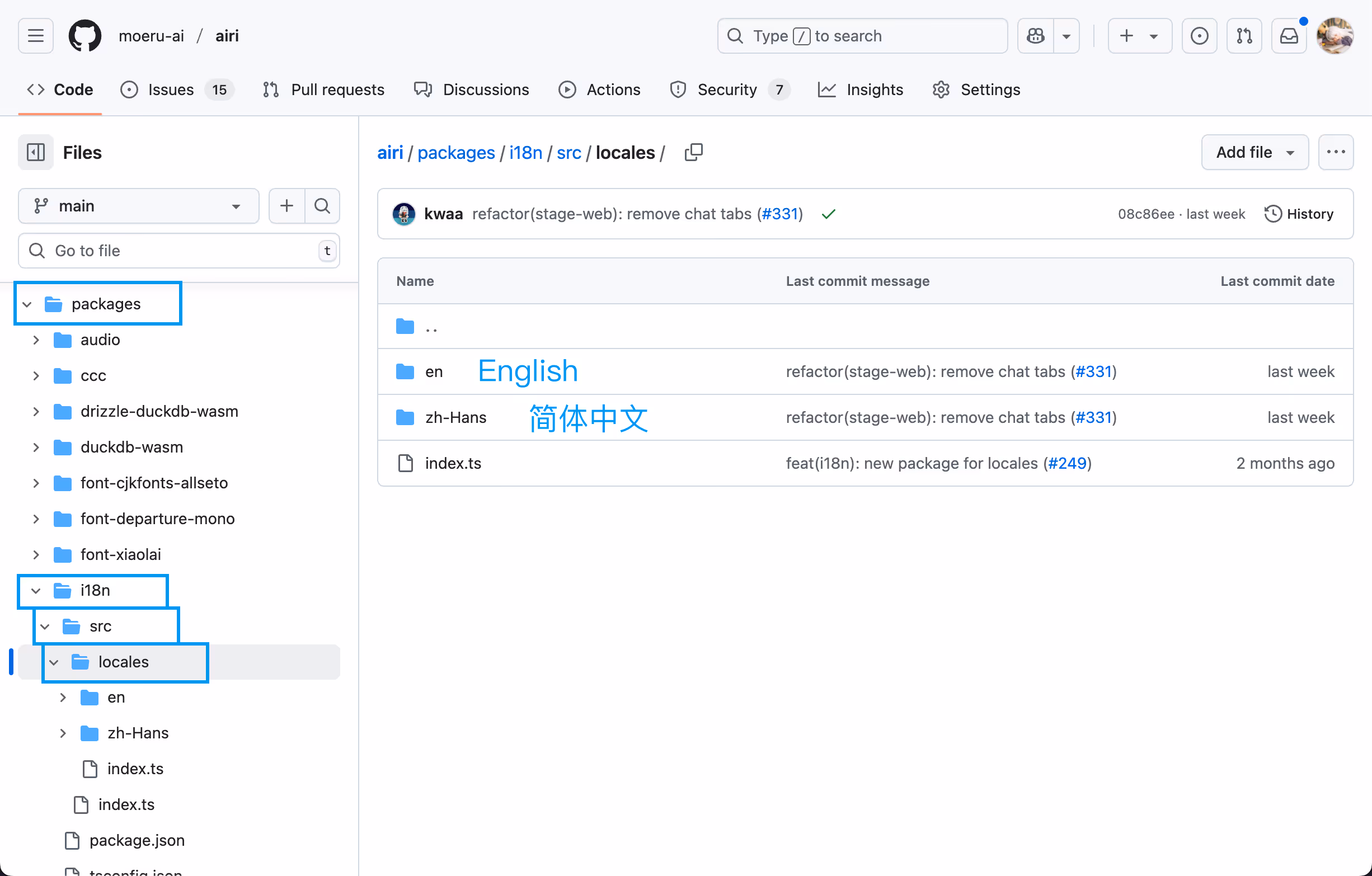Open the pull requests header icon
Viewport: 1372px width, 876px height.
(x=1244, y=36)
